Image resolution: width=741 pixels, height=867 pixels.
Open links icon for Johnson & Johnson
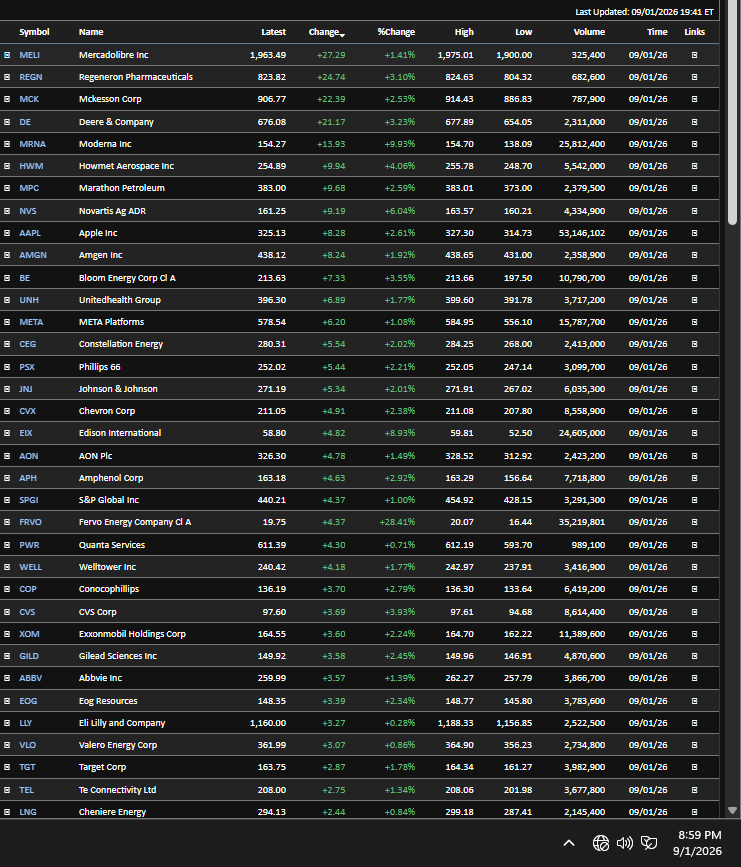pyautogui.click(x=695, y=389)
